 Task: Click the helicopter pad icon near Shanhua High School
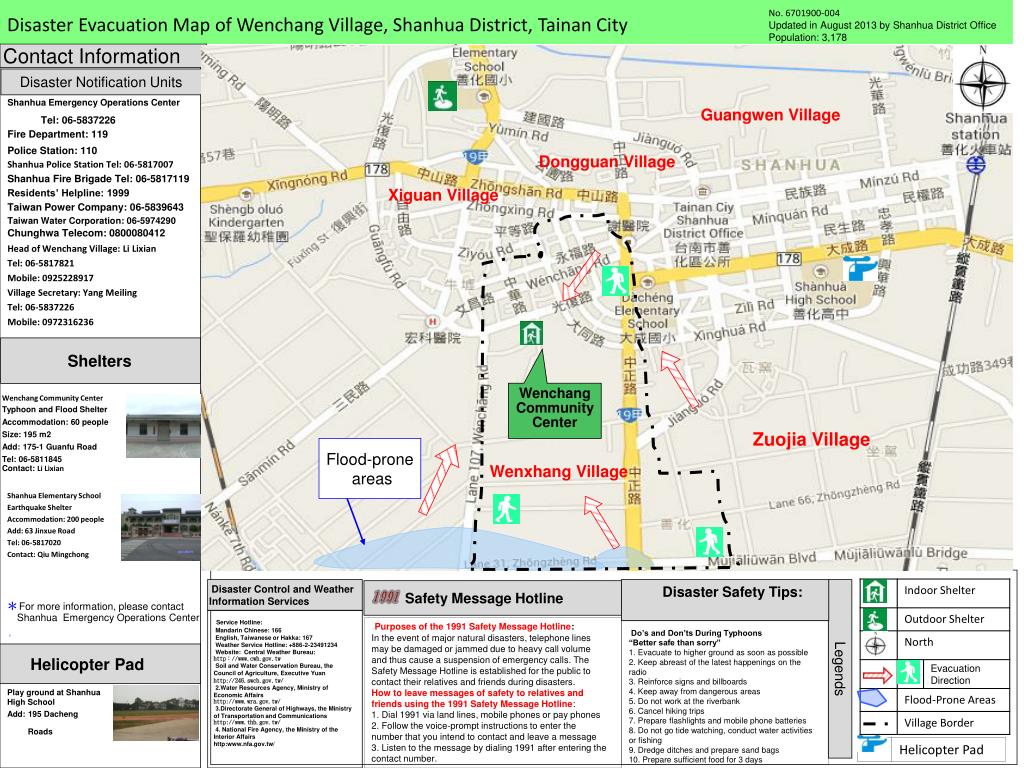pyautogui.click(x=859, y=268)
